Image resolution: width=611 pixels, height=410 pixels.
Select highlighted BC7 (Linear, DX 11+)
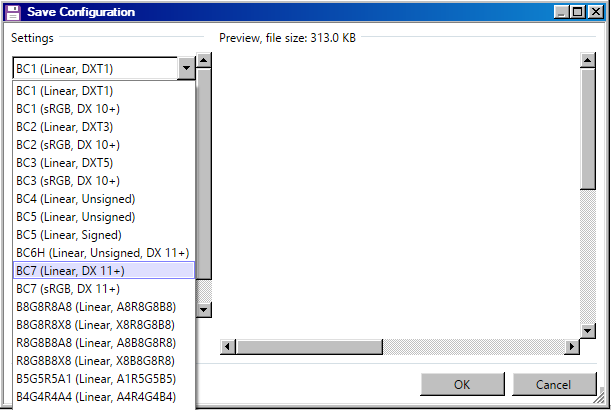coord(104,270)
